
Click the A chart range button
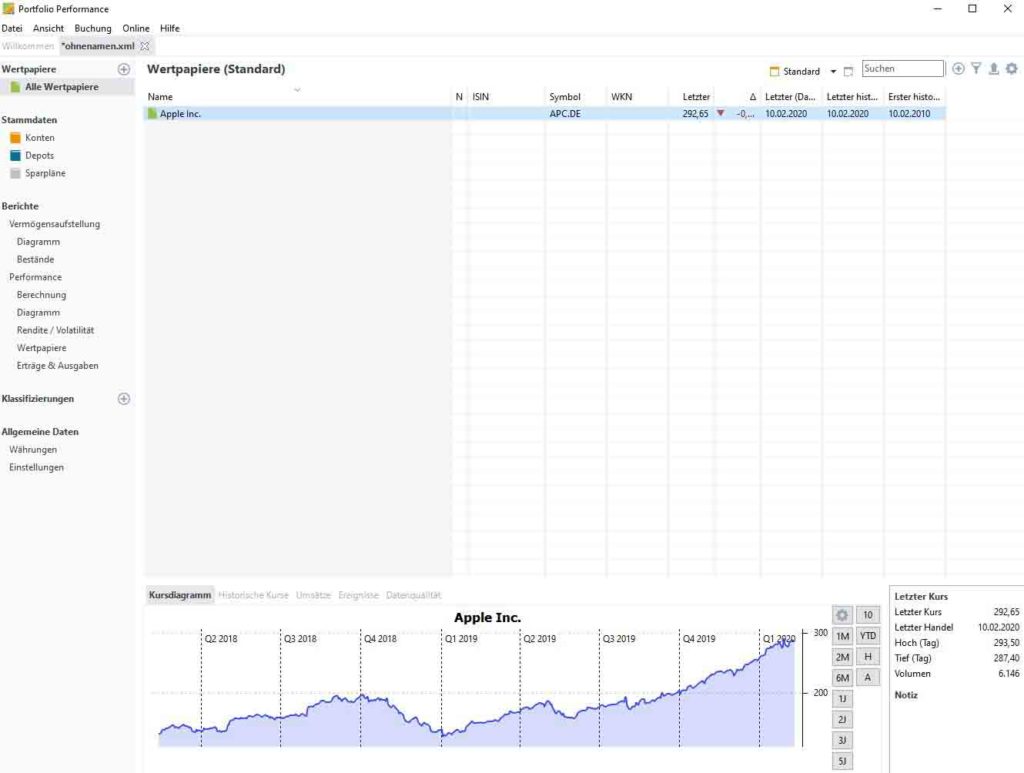(x=868, y=678)
